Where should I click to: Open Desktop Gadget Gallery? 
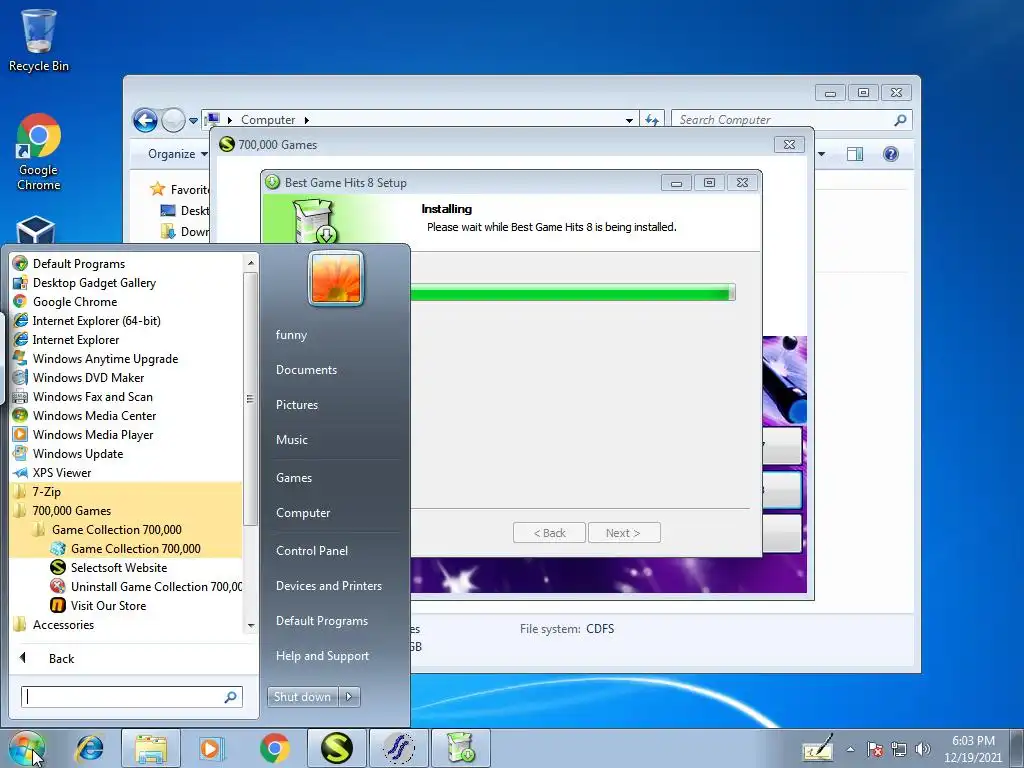click(84, 283)
